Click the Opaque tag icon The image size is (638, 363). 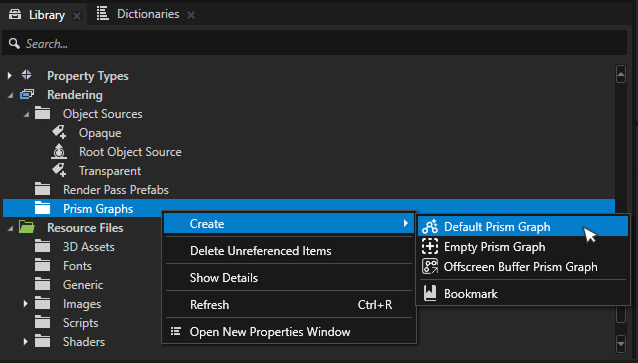tap(59, 132)
